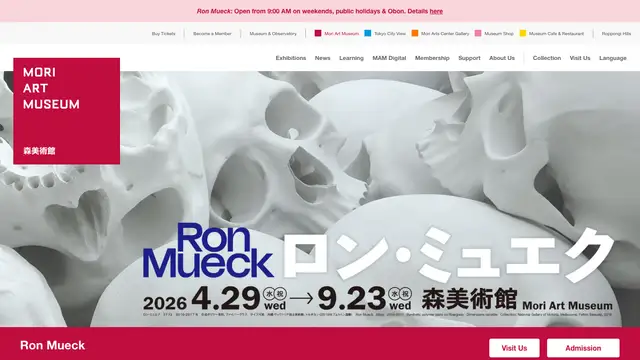Go to Roppongi Hills site
The width and height of the screenshot is (640, 360).
616,34
